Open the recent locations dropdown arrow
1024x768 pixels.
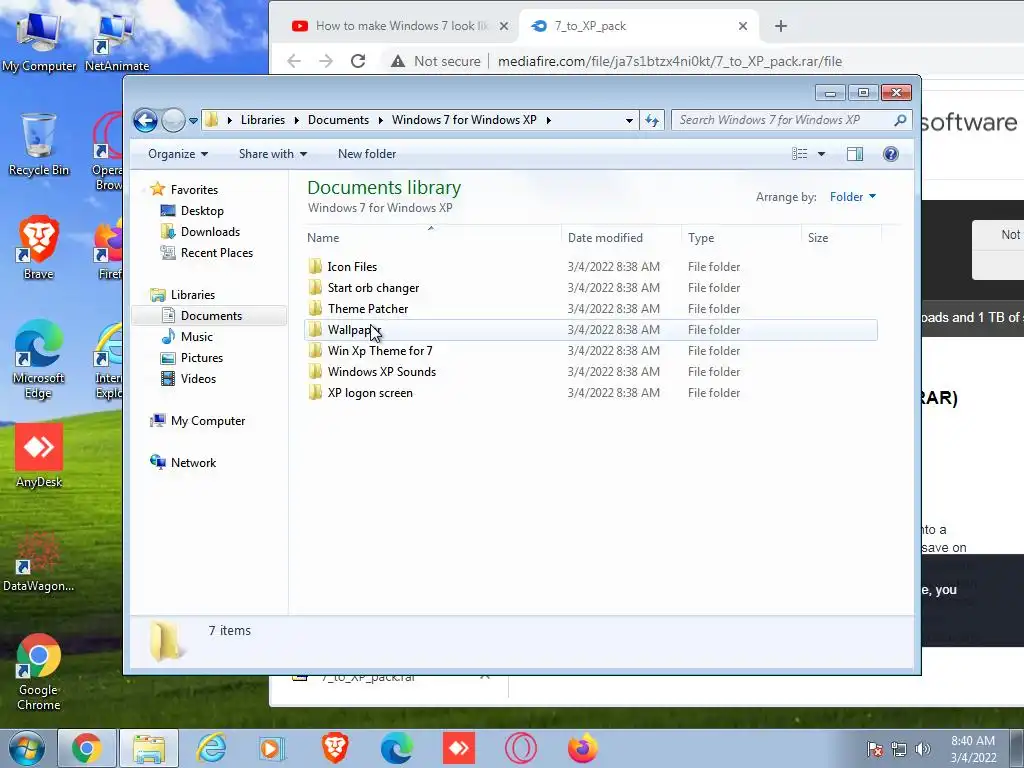click(193, 121)
